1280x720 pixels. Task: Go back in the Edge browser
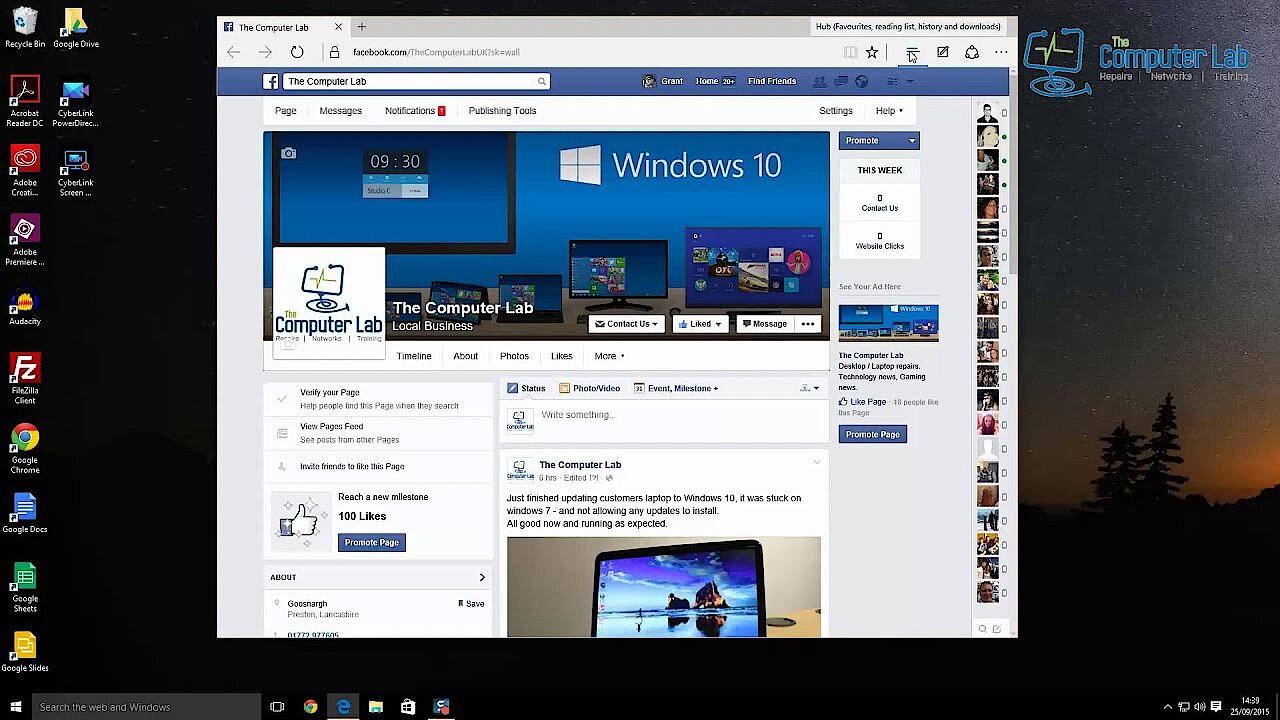[233, 52]
